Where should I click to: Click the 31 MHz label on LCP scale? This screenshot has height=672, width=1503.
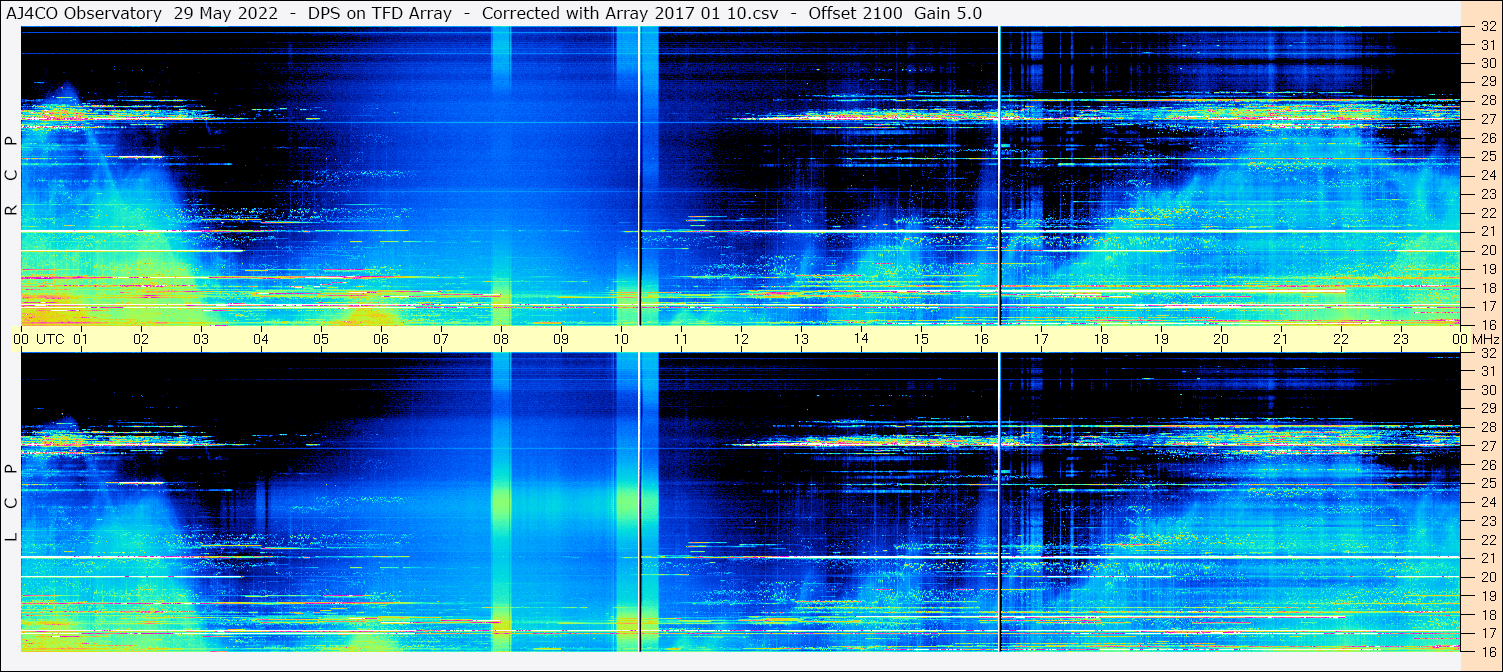click(x=1487, y=371)
